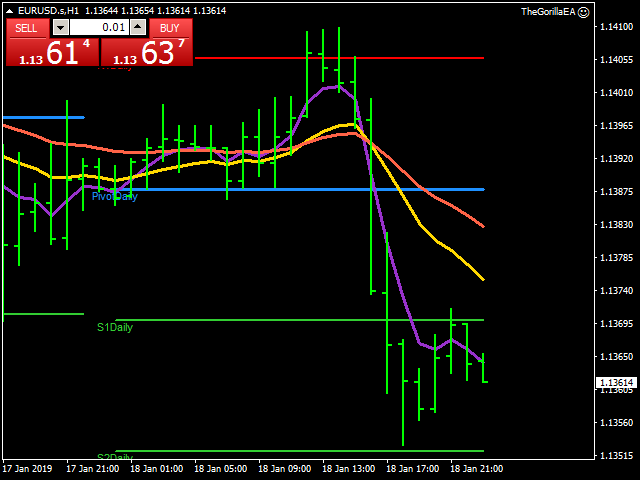Click the 18 Jan 21:00 time label
Screen dimensions: 640x480
coord(477,469)
